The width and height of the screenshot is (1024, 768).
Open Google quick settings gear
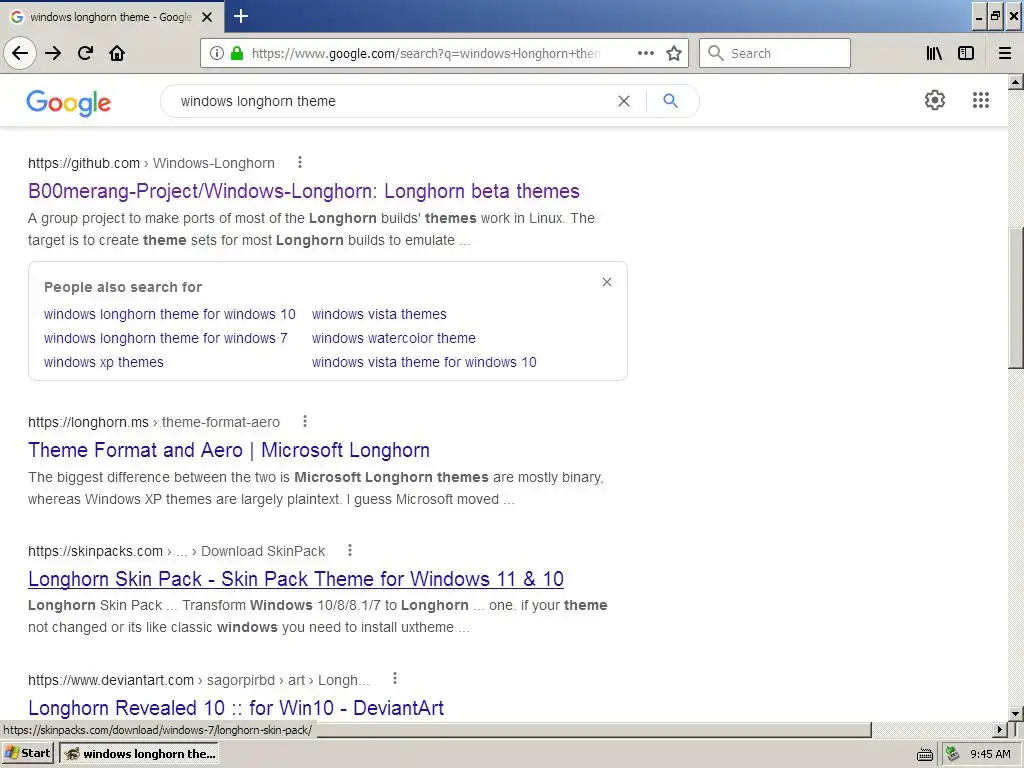tap(935, 100)
